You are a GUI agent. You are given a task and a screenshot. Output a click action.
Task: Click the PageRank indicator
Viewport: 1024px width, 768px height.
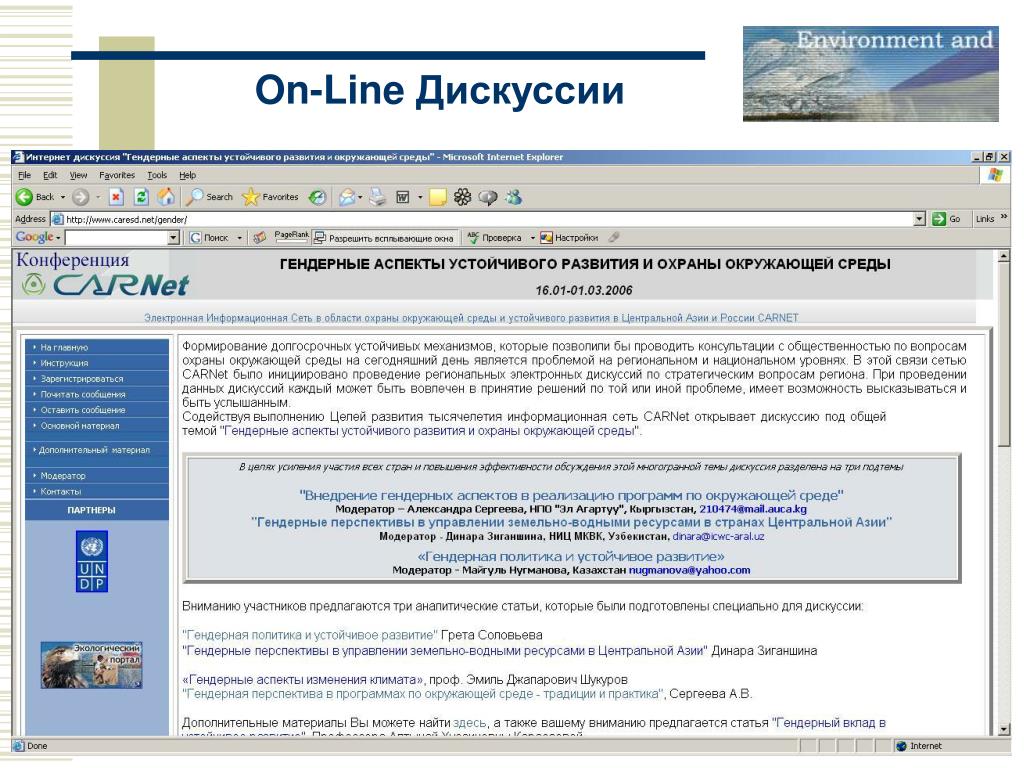point(291,236)
